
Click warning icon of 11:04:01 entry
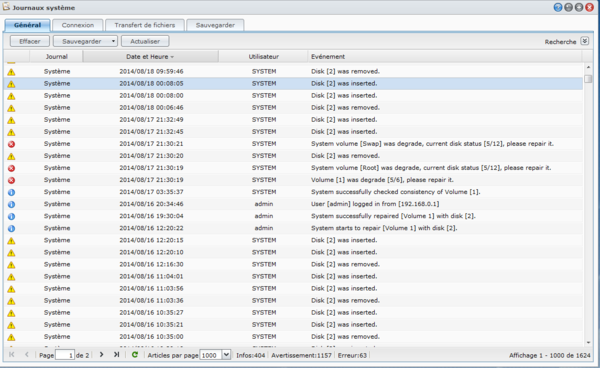click(11, 277)
